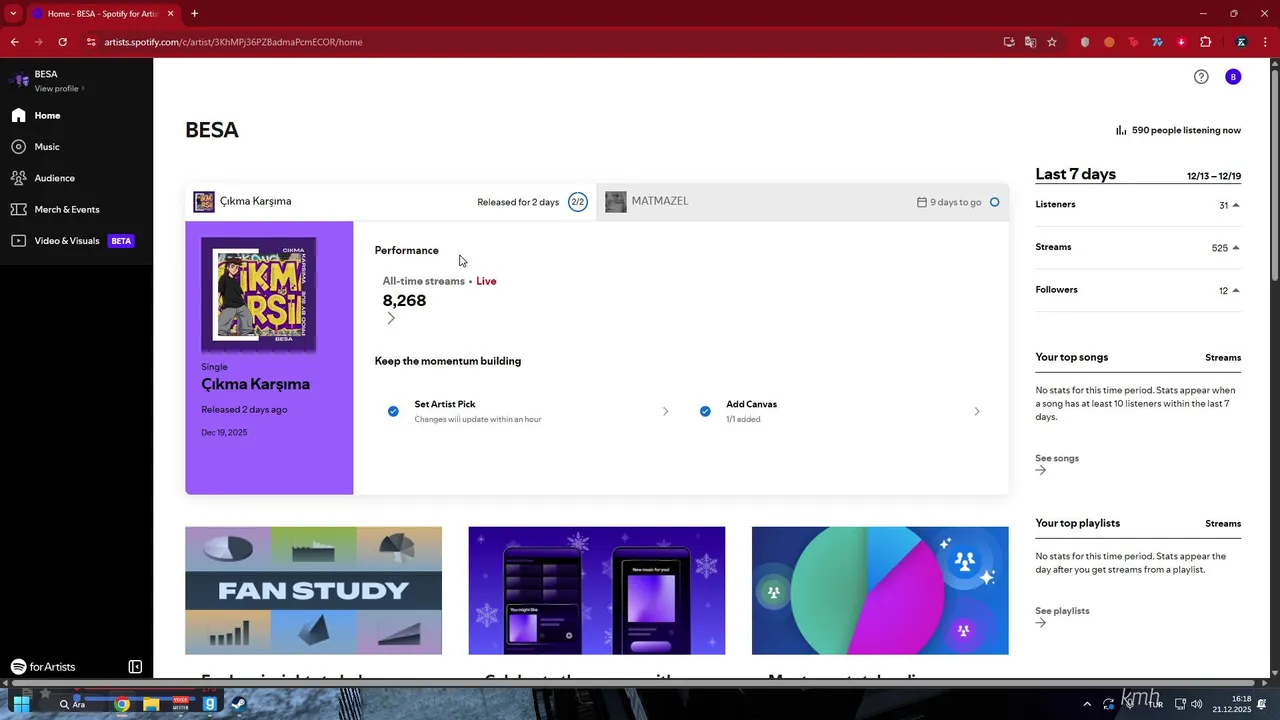Reload the page

coord(63,42)
